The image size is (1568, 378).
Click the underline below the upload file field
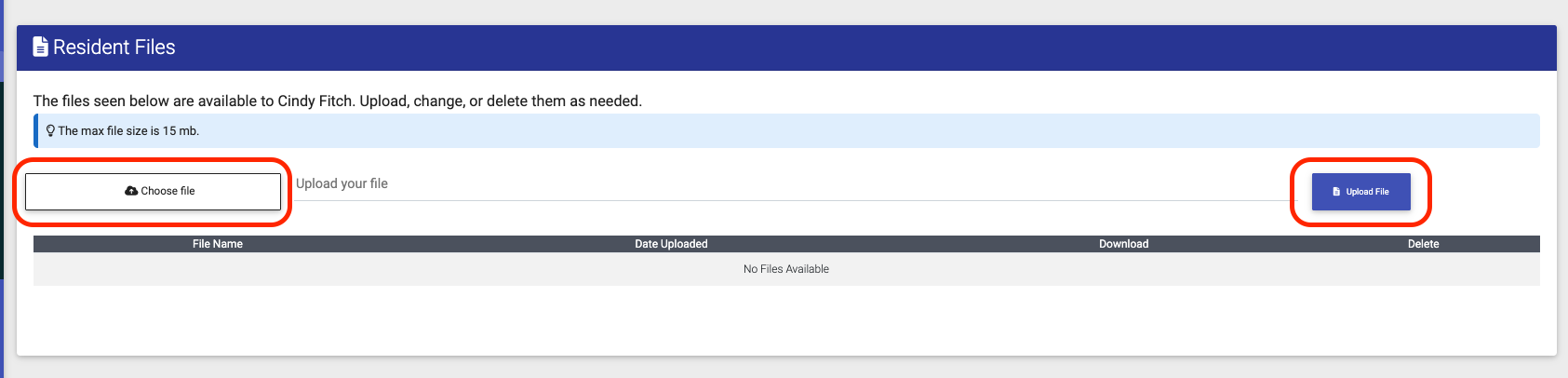pyautogui.click(x=794, y=200)
